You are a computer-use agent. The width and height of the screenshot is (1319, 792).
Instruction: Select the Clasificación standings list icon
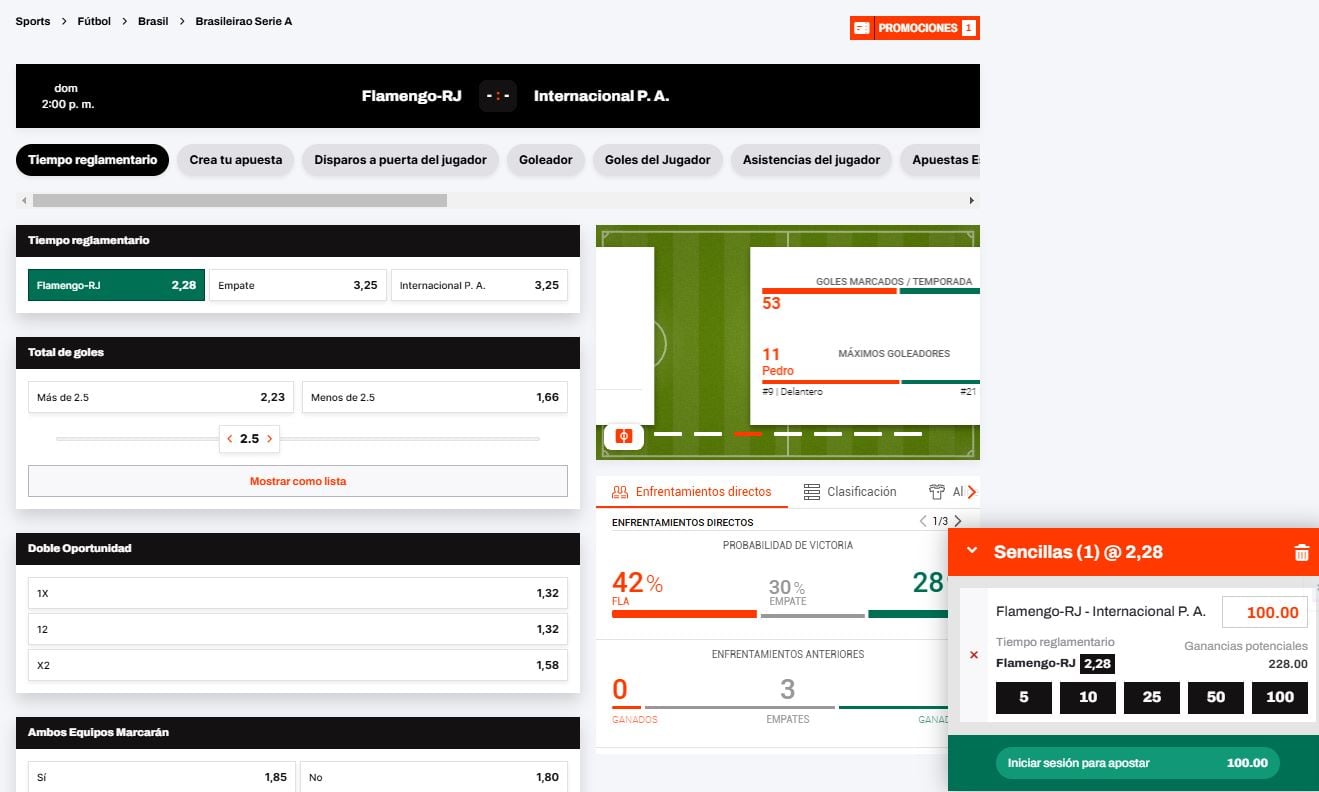point(808,491)
